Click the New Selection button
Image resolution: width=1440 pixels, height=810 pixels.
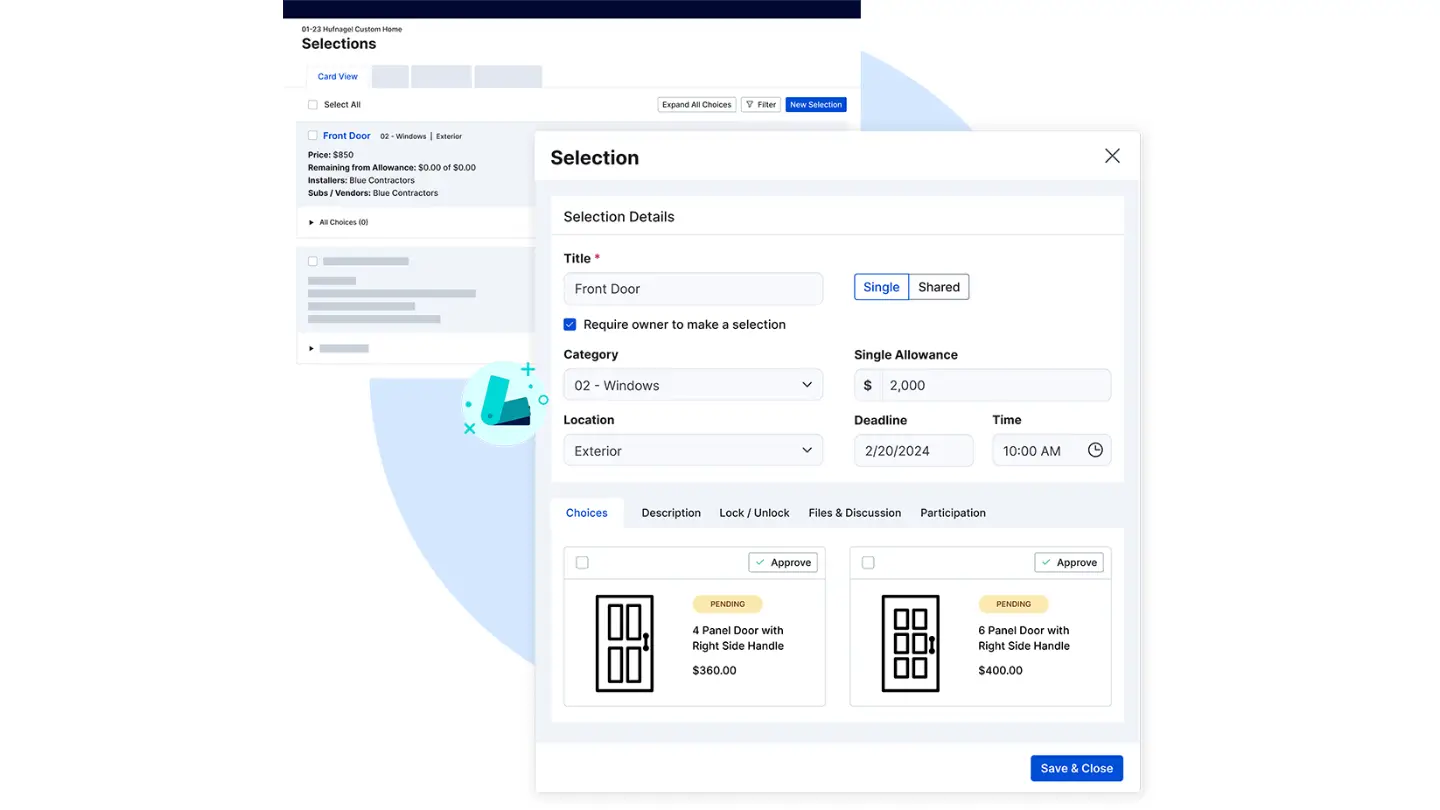coord(816,104)
